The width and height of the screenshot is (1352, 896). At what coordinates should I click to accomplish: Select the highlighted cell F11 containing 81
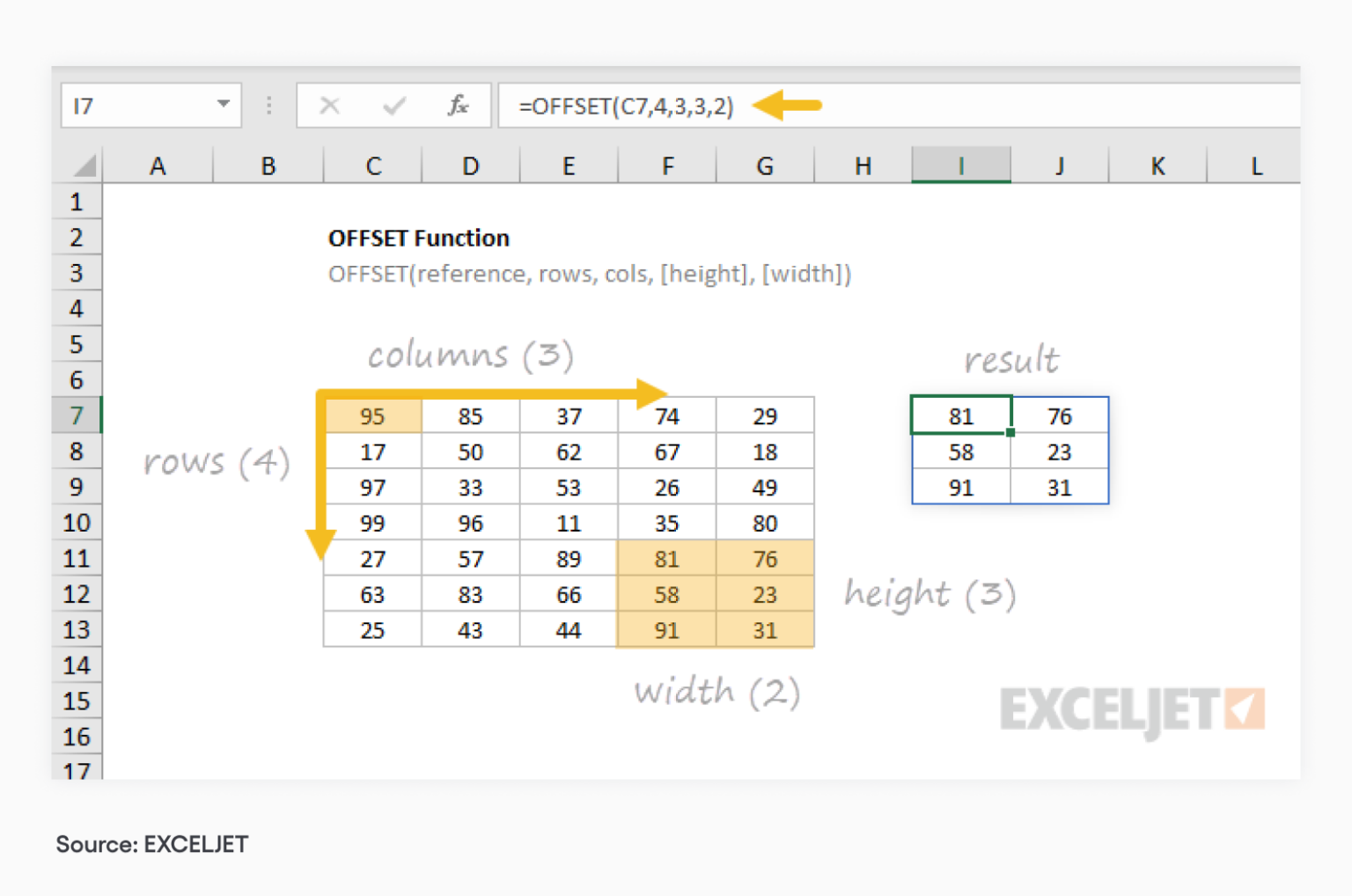point(666,558)
